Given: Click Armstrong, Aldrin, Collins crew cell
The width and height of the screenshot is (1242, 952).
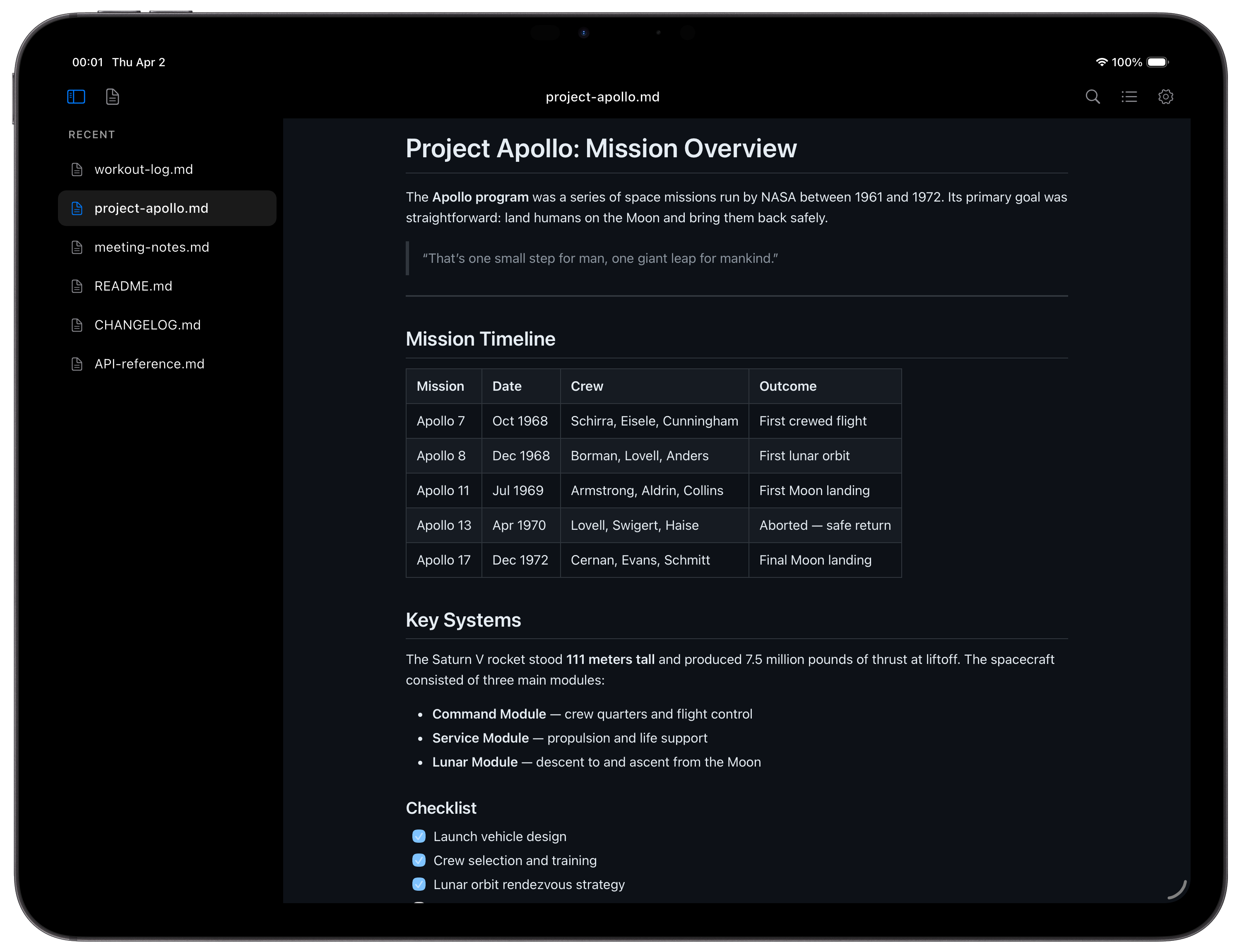Looking at the screenshot, I should point(654,491).
